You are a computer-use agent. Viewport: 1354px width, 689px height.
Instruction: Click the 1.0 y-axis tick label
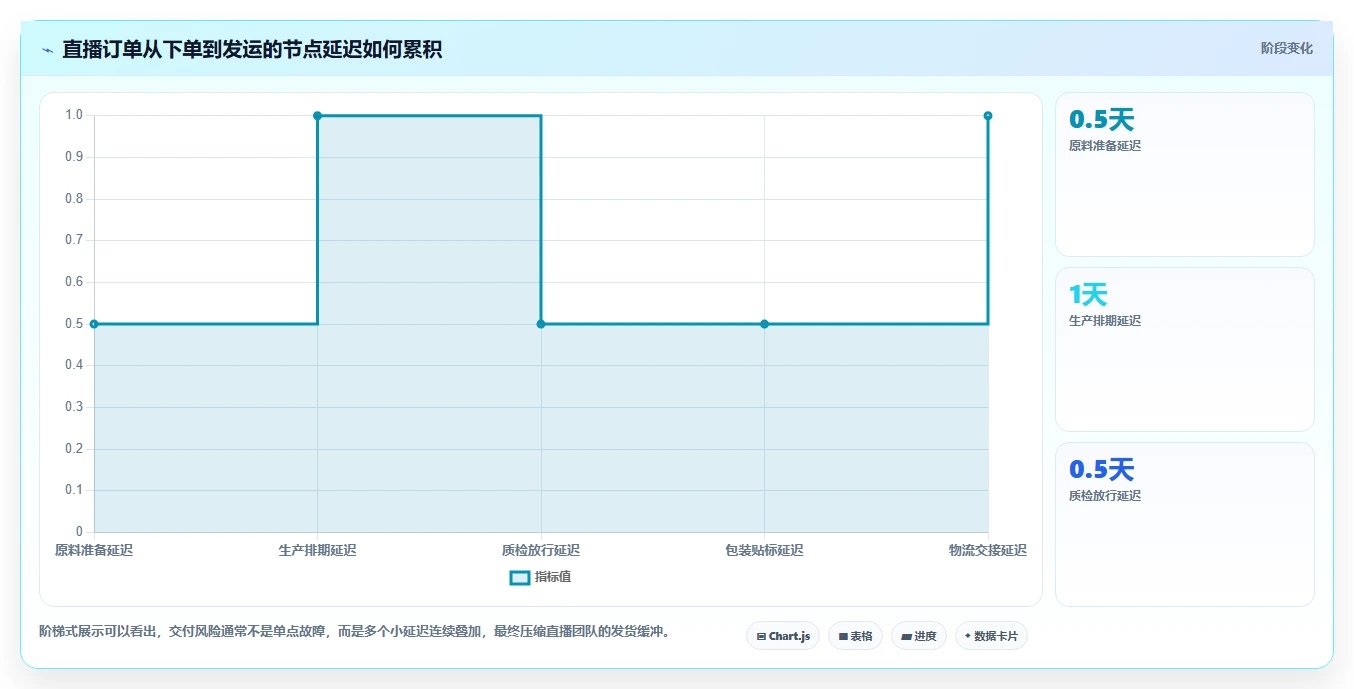coord(75,115)
